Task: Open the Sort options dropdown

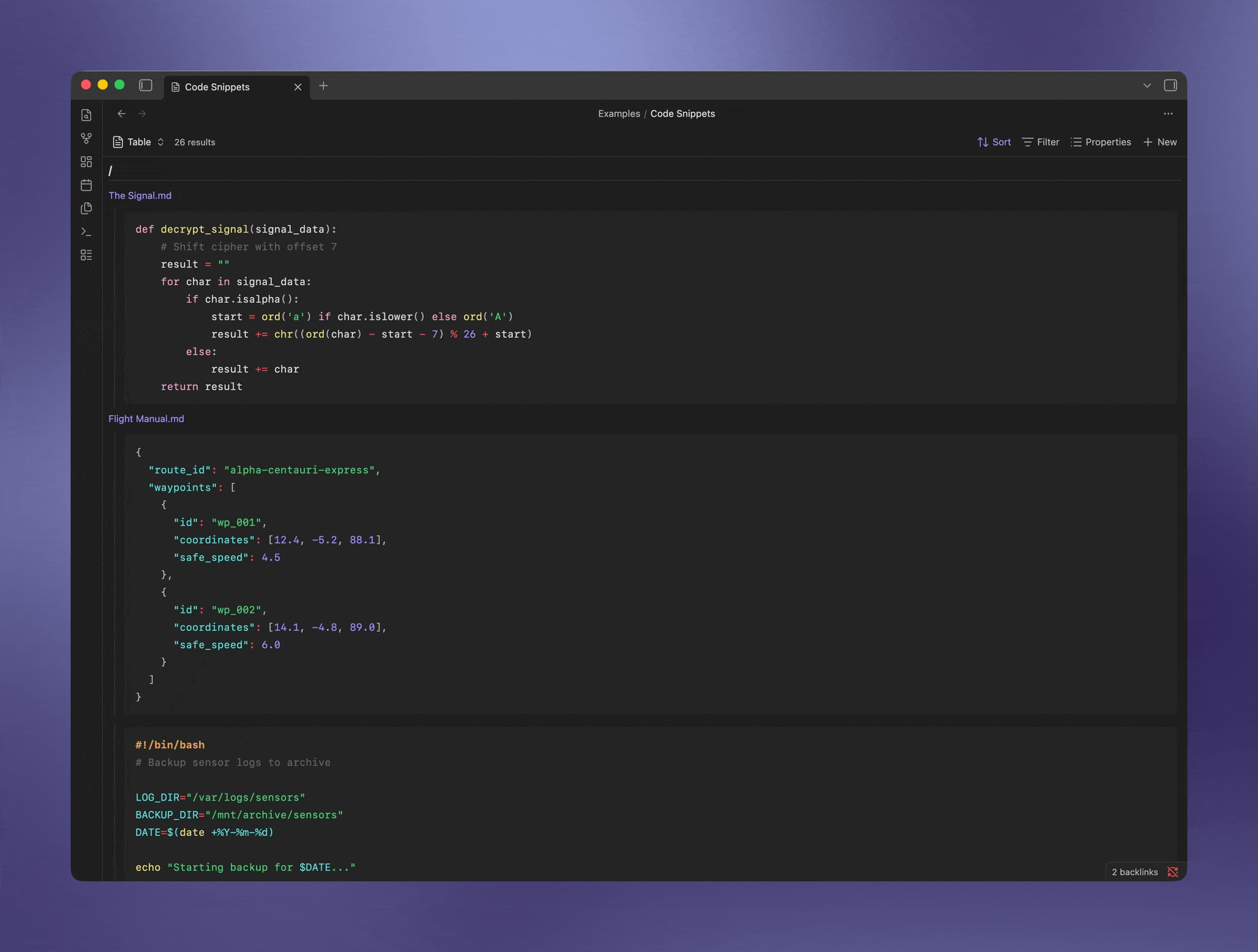Action: point(993,142)
